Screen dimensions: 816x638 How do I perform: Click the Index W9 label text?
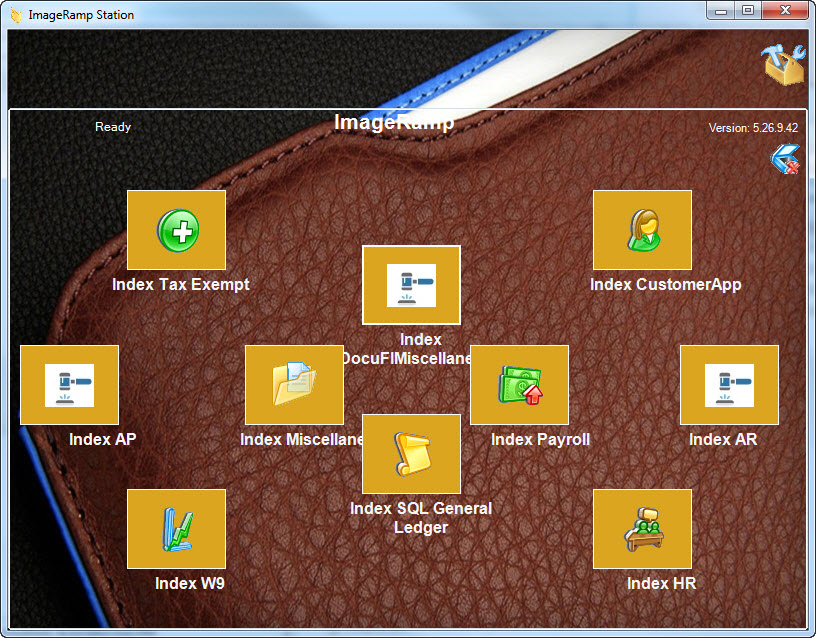(x=189, y=583)
